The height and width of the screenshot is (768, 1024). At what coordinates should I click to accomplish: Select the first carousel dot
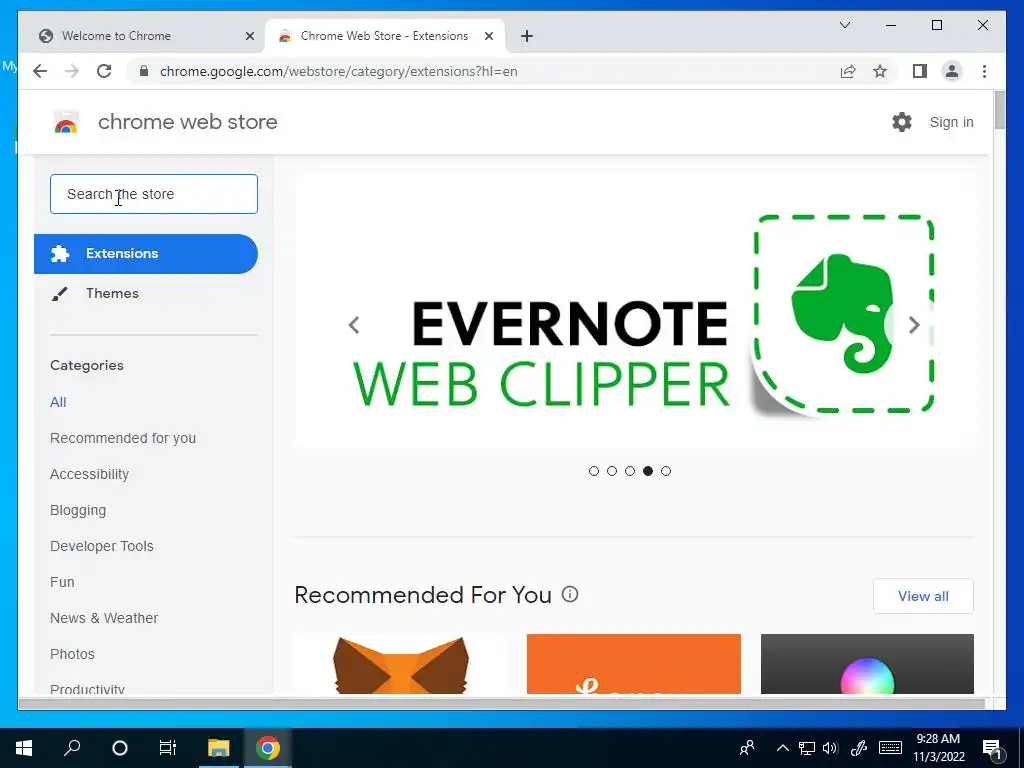point(594,471)
